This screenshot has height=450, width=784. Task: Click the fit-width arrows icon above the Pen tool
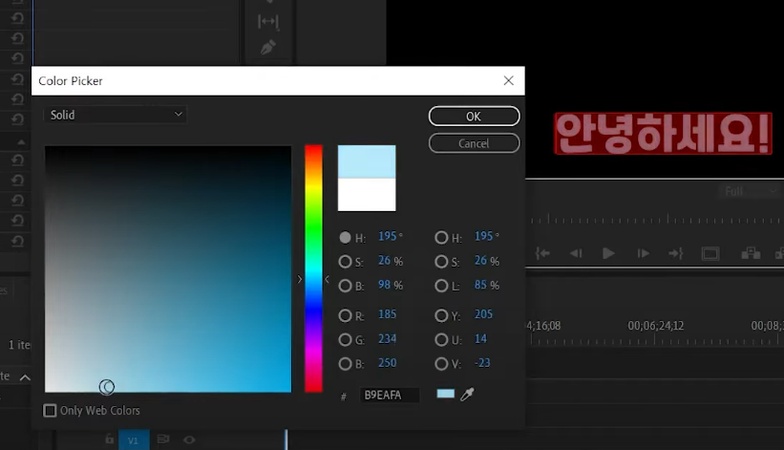(x=268, y=21)
